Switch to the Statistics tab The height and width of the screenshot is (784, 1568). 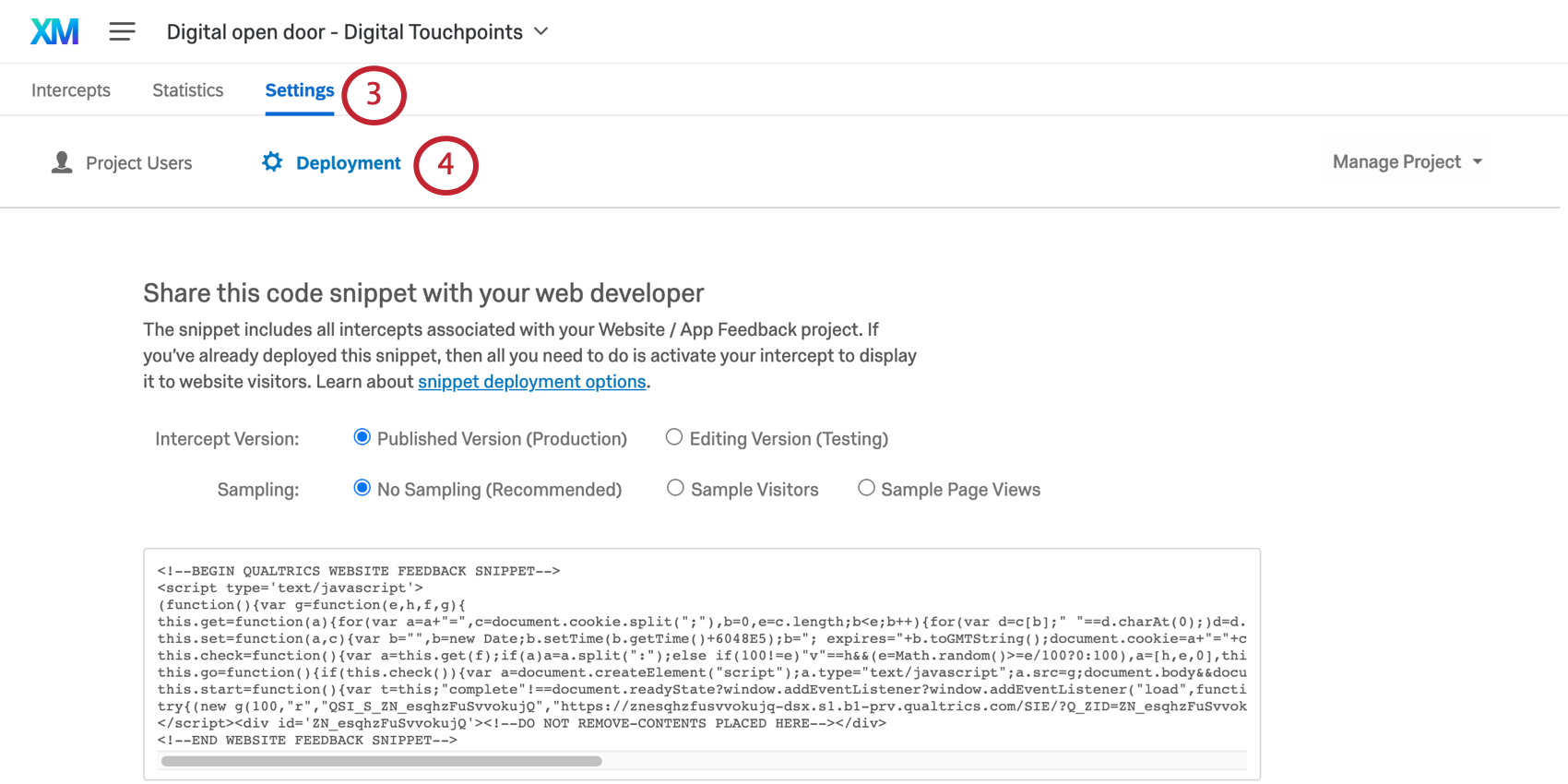click(x=188, y=90)
